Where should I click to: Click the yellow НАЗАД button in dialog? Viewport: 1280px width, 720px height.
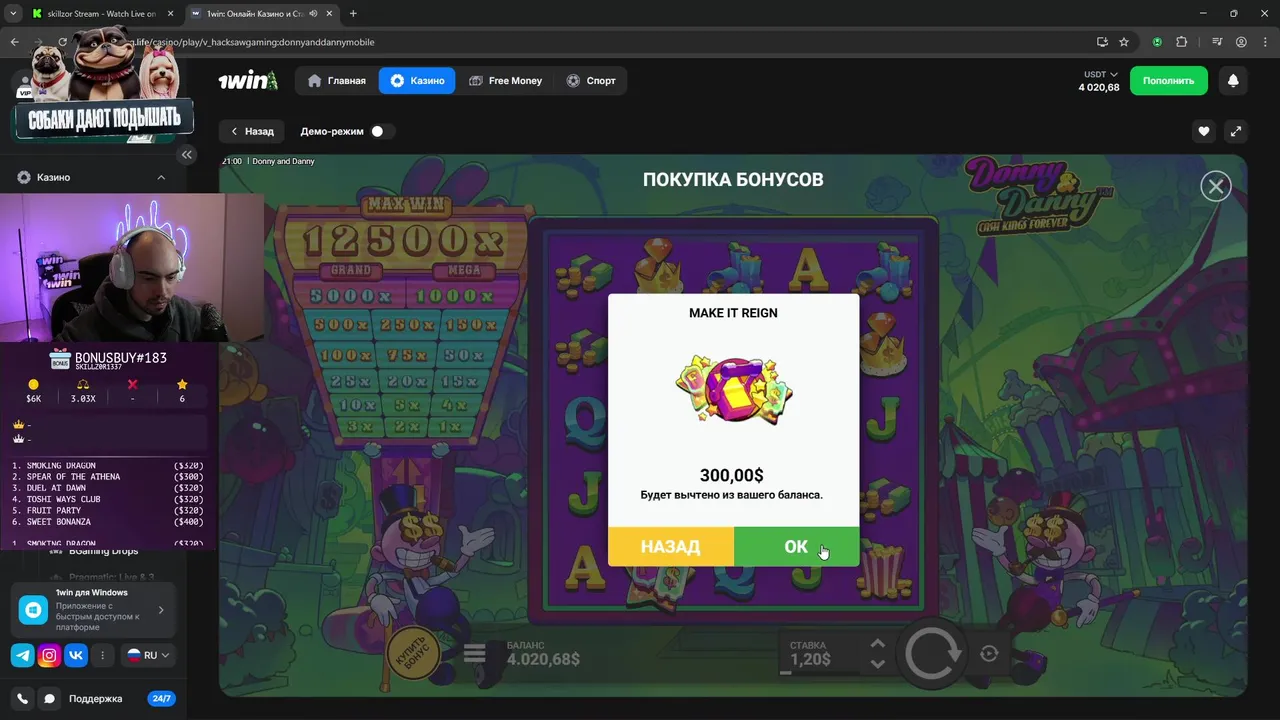coord(671,546)
